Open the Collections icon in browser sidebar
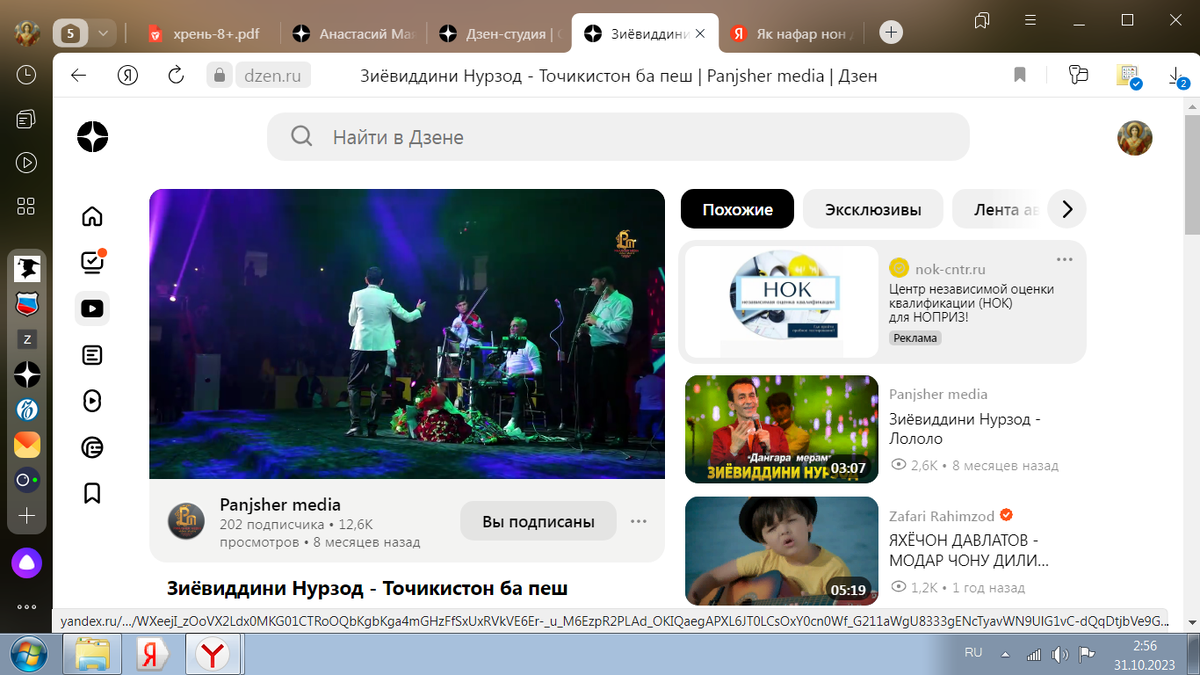 [x=27, y=119]
